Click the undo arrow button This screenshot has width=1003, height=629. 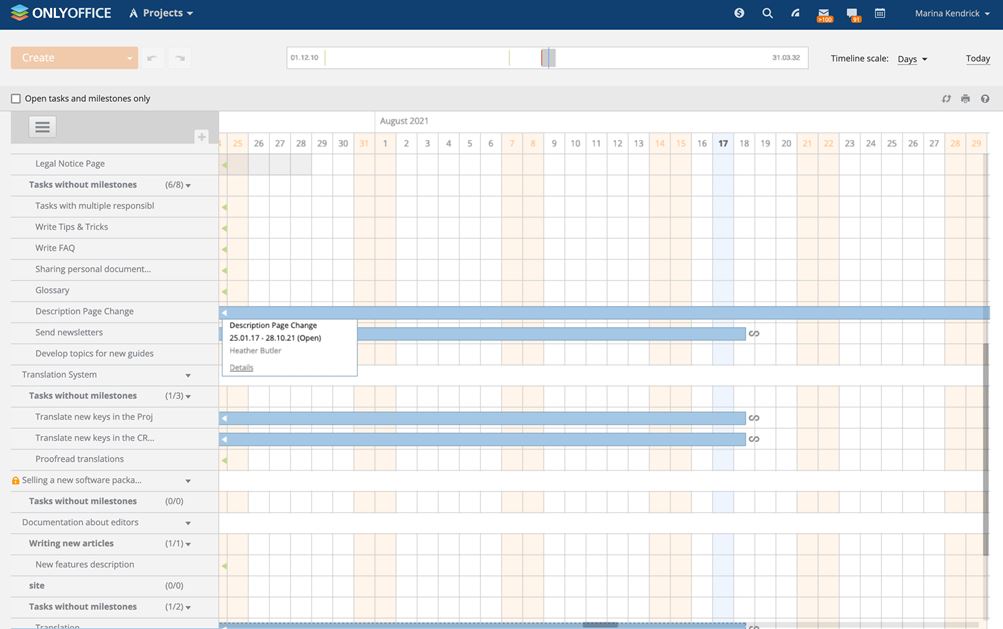pyautogui.click(x=152, y=58)
